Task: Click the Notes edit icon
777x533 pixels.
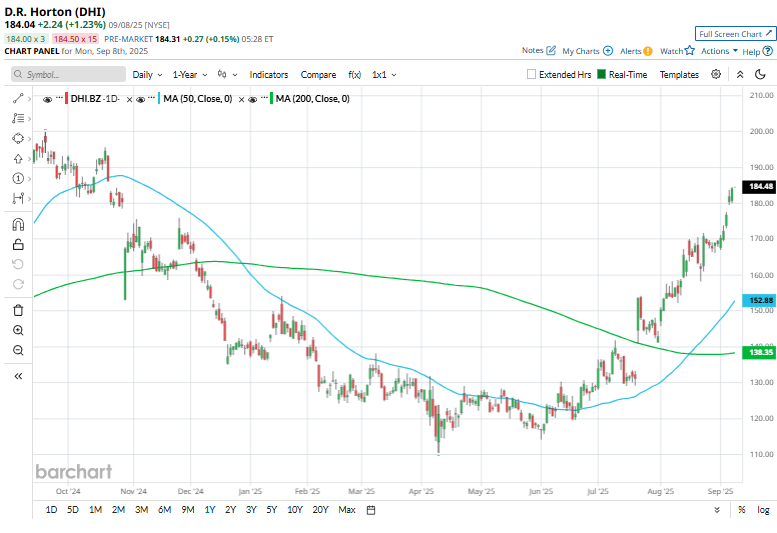Action: pos(551,50)
